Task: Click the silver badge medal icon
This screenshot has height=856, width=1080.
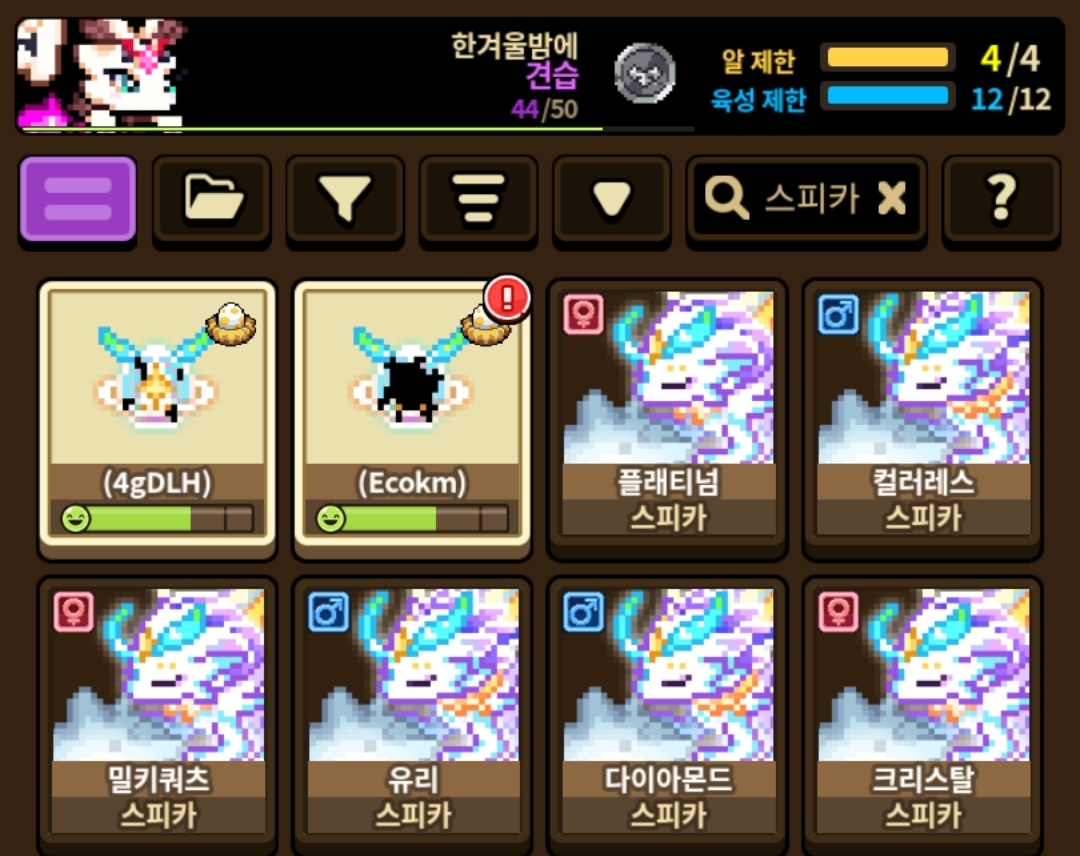Action: (645, 73)
